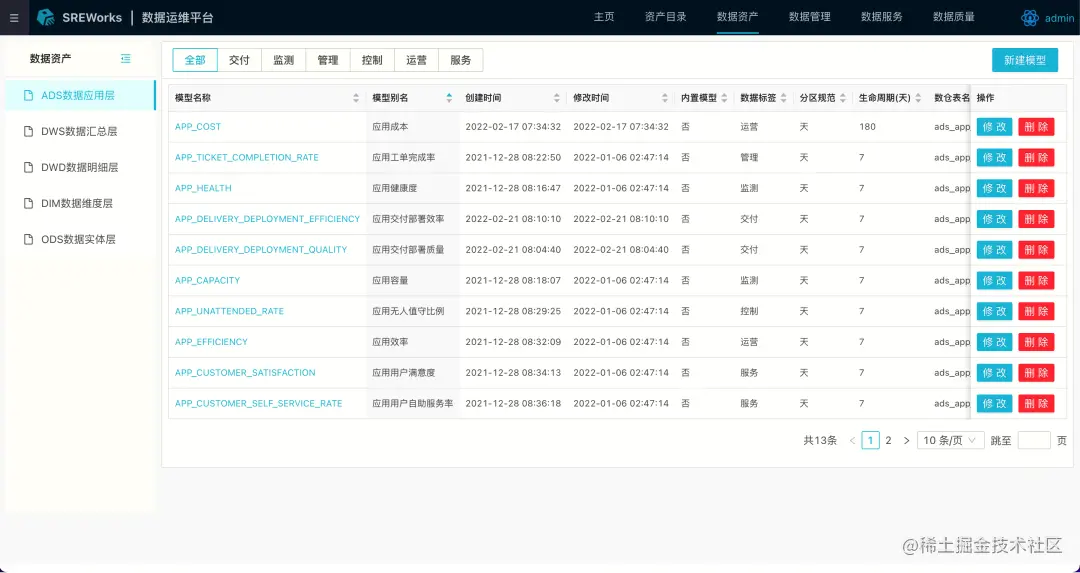Select the 控制 filter tab
The height and width of the screenshot is (573, 1080).
pyautogui.click(x=372, y=60)
